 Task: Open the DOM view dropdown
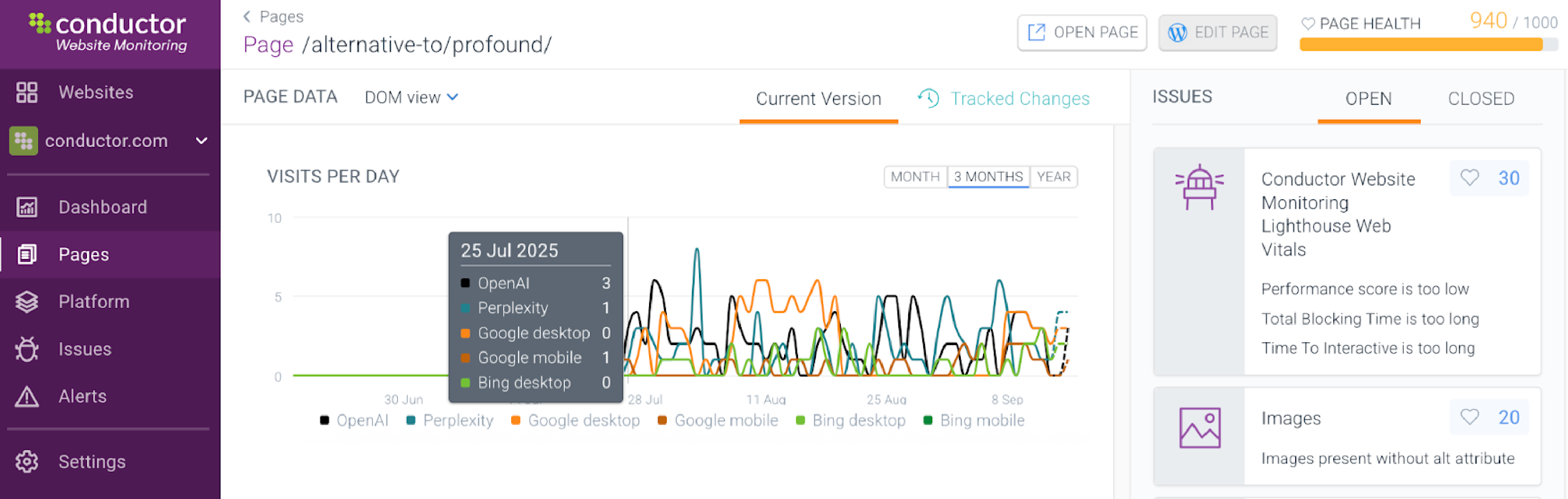pyautogui.click(x=412, y=97)
